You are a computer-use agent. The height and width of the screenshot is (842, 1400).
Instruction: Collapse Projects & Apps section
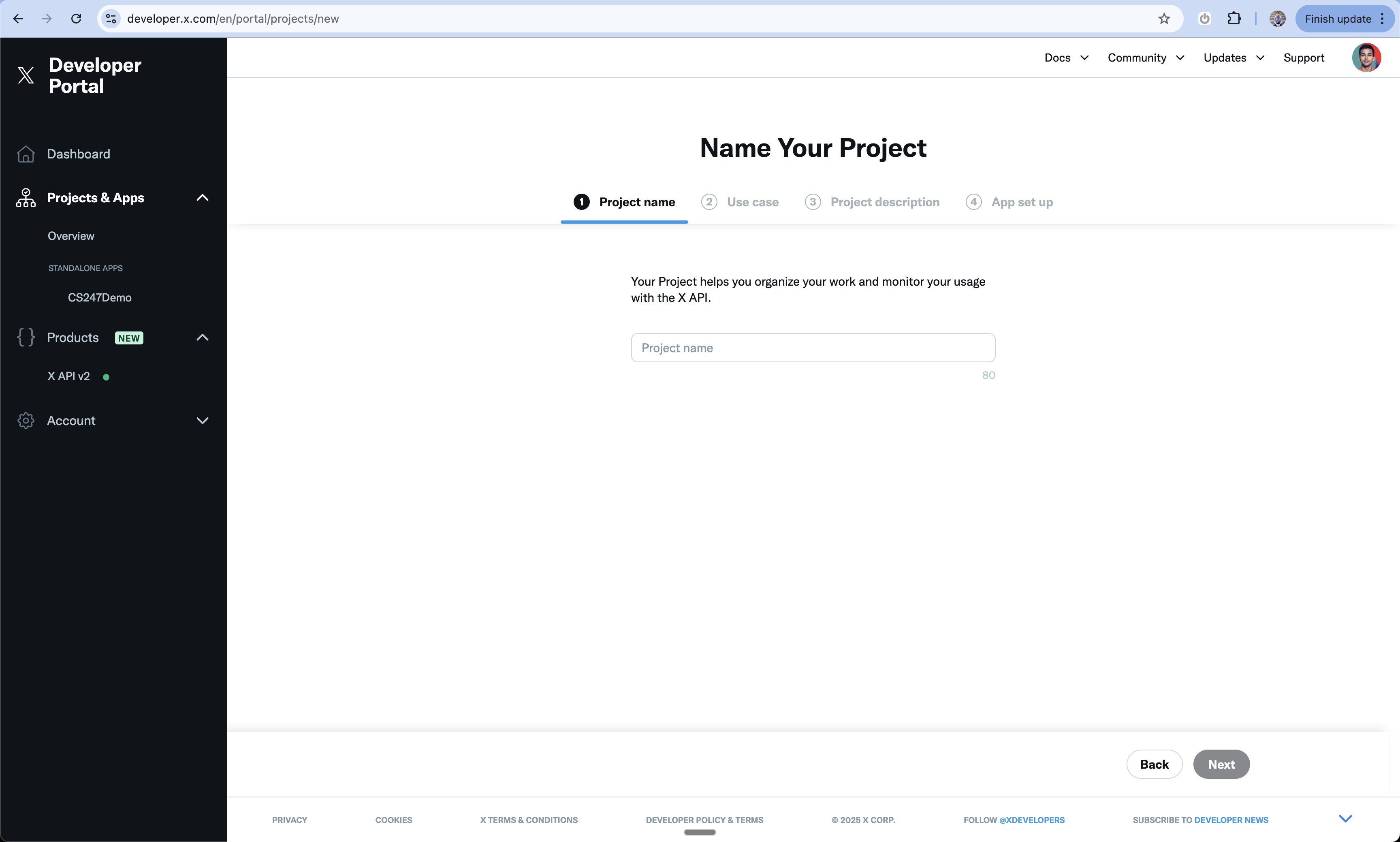pos(202,197)
